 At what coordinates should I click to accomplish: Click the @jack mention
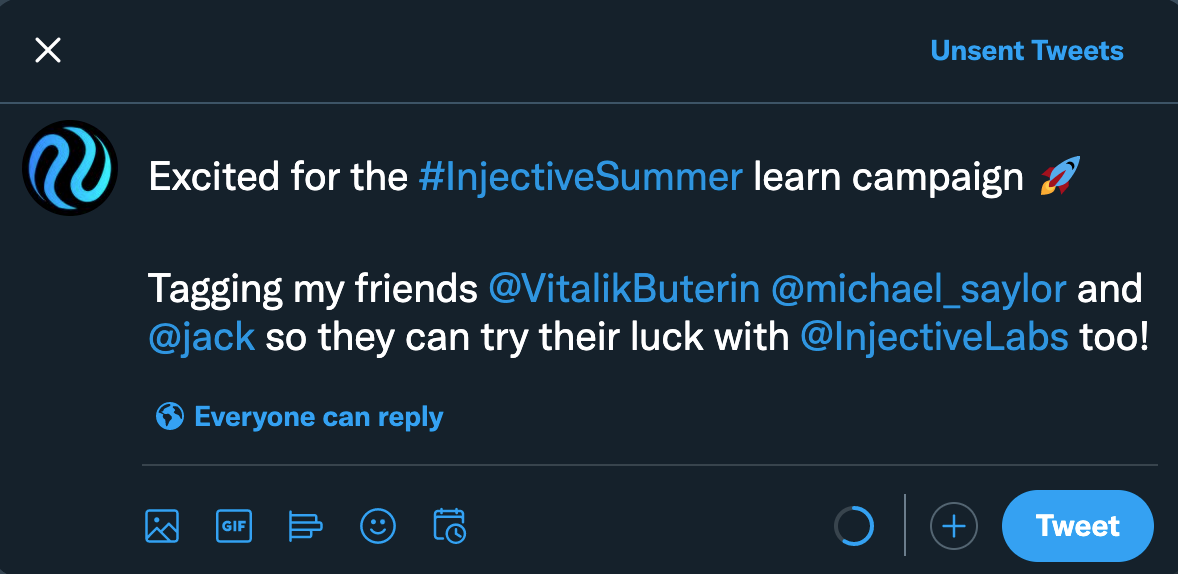[201, 337]
